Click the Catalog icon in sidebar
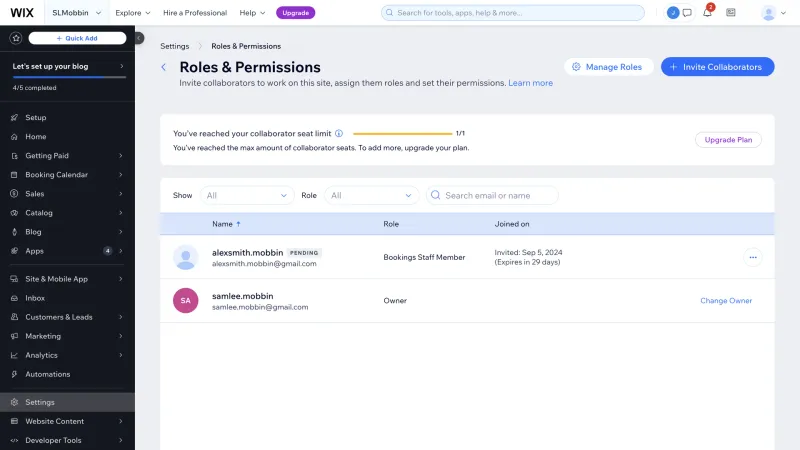 tap(14, 213)
